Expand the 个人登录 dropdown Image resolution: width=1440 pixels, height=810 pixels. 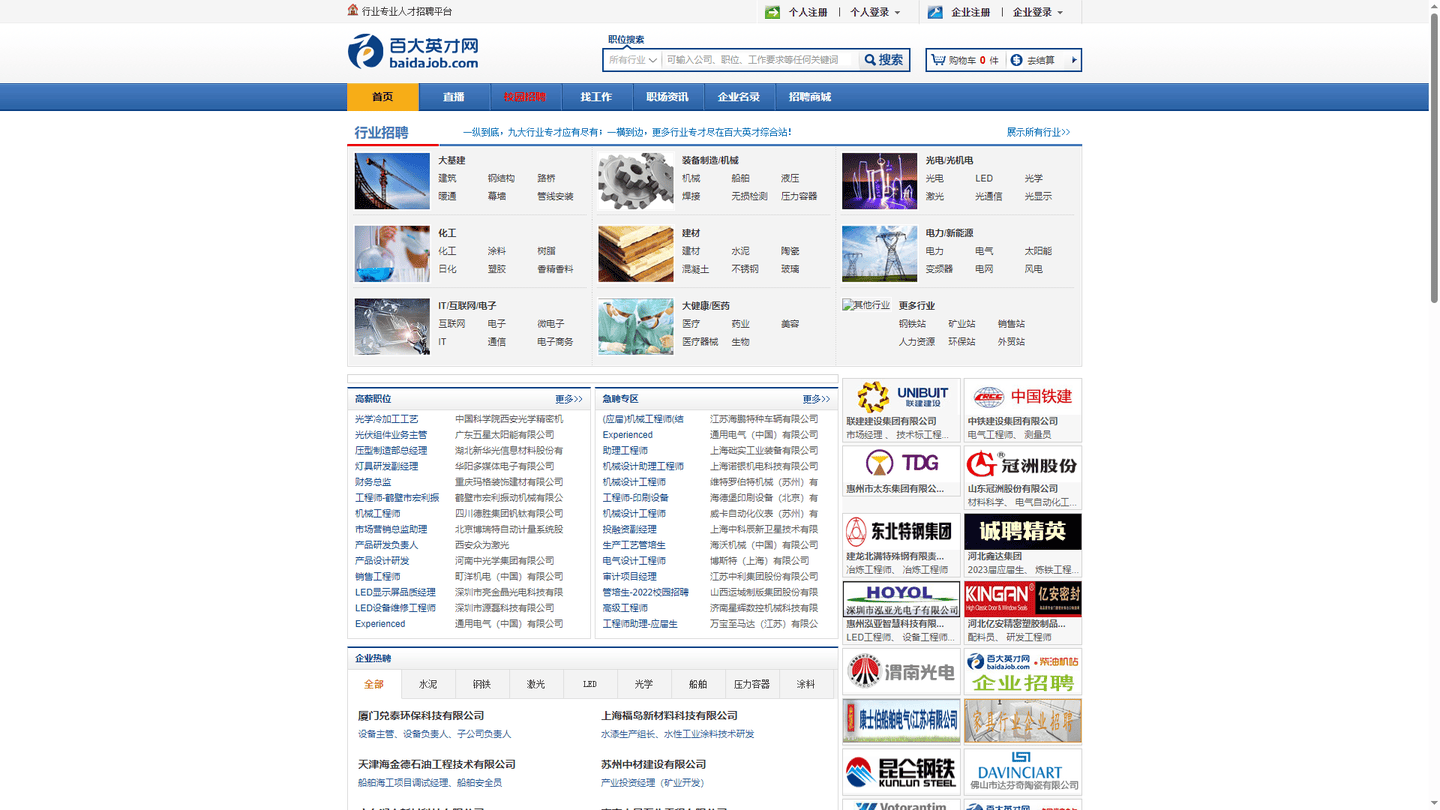(x=875, y=13)
